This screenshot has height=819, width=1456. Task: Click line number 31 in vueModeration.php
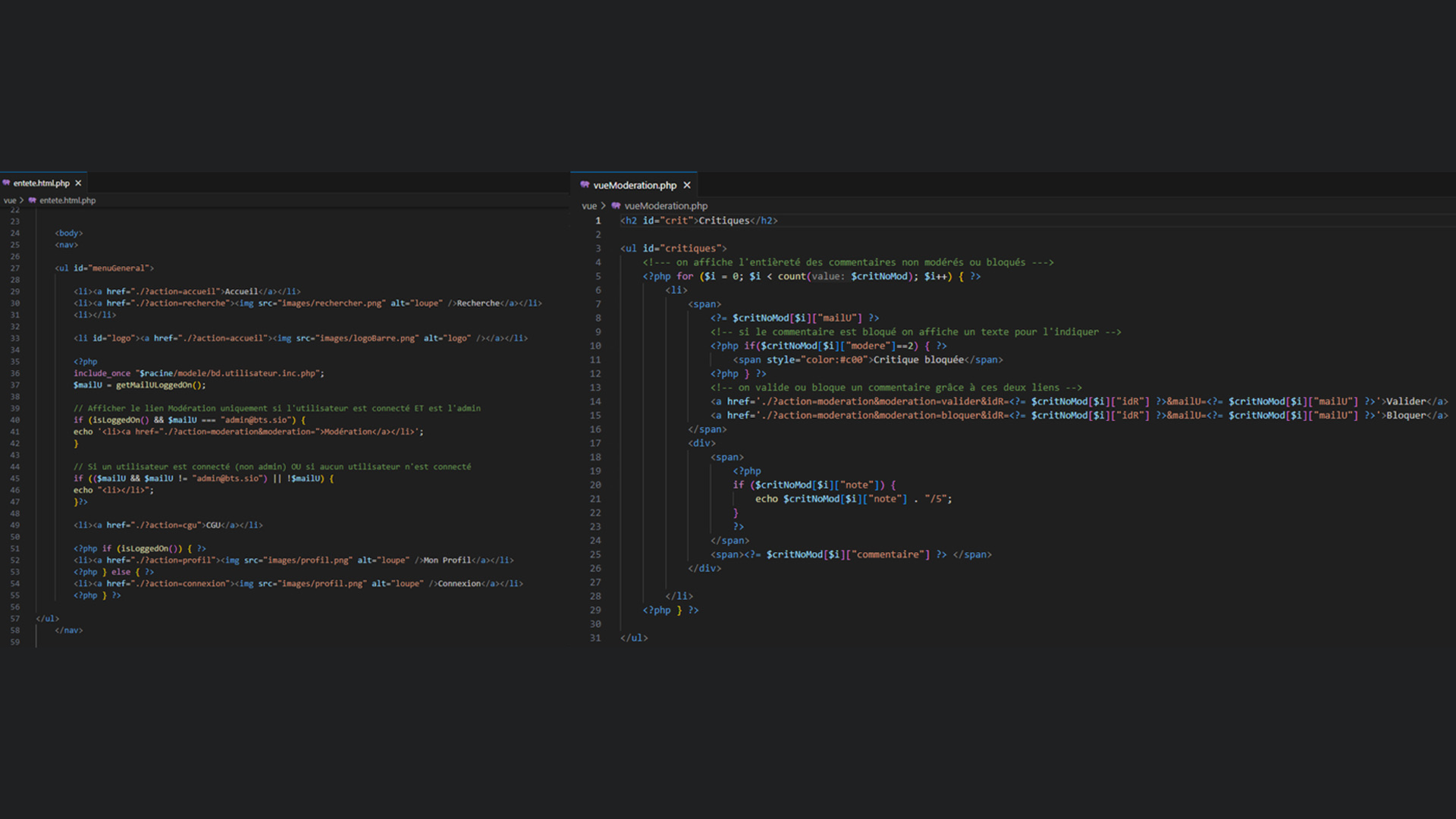[x=595, y=638]
